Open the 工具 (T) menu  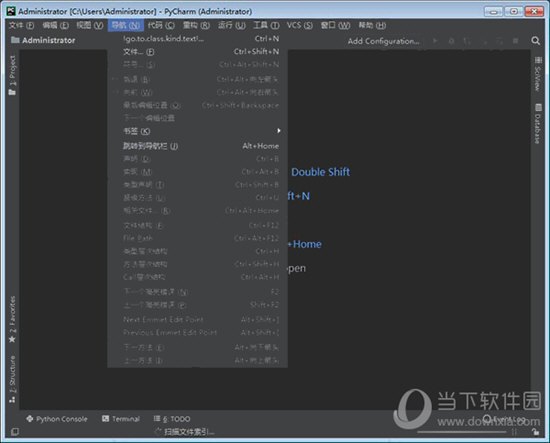click(266, 25)
